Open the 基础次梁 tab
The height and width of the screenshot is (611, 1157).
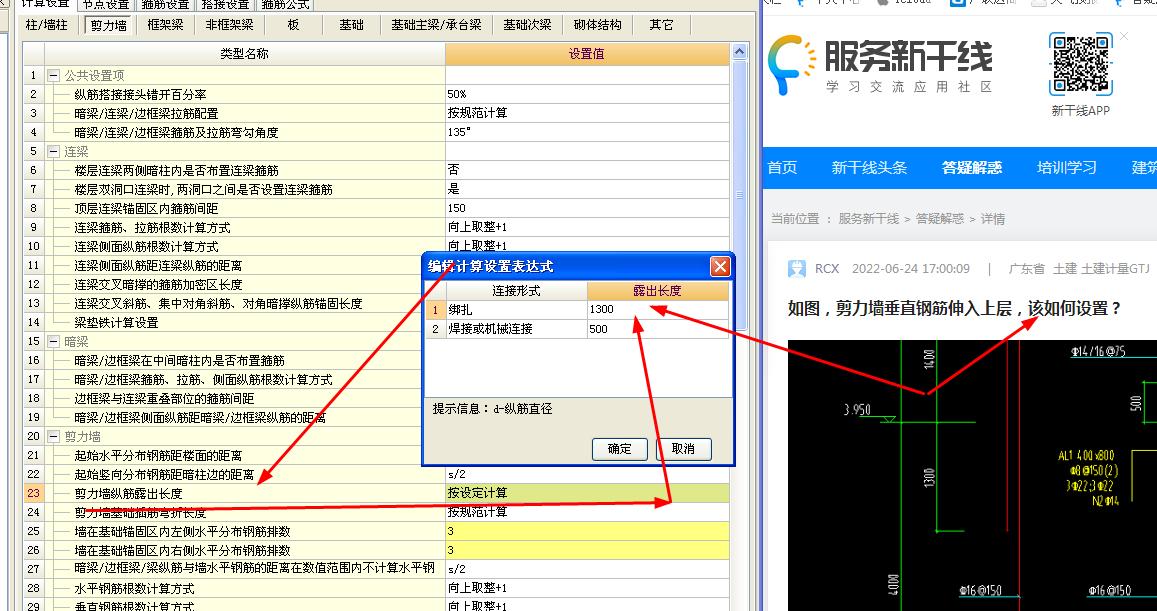coord(528,25)
